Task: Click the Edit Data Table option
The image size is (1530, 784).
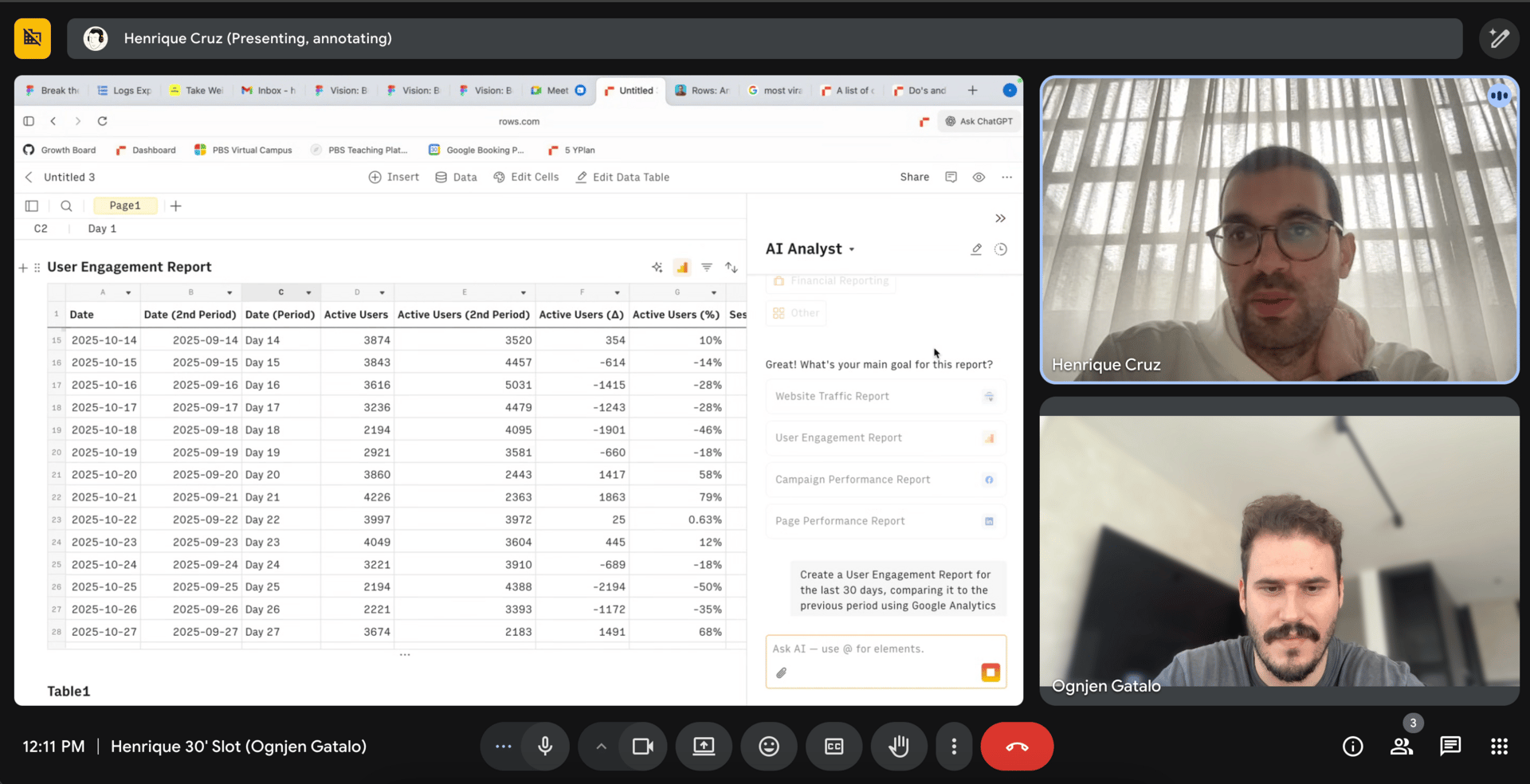Action: tap(622, 177)
